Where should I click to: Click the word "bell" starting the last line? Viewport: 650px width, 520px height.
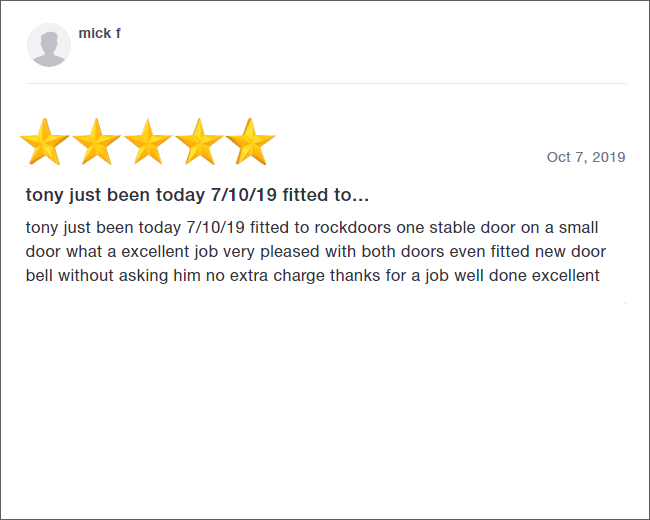[x=40, y=276]
